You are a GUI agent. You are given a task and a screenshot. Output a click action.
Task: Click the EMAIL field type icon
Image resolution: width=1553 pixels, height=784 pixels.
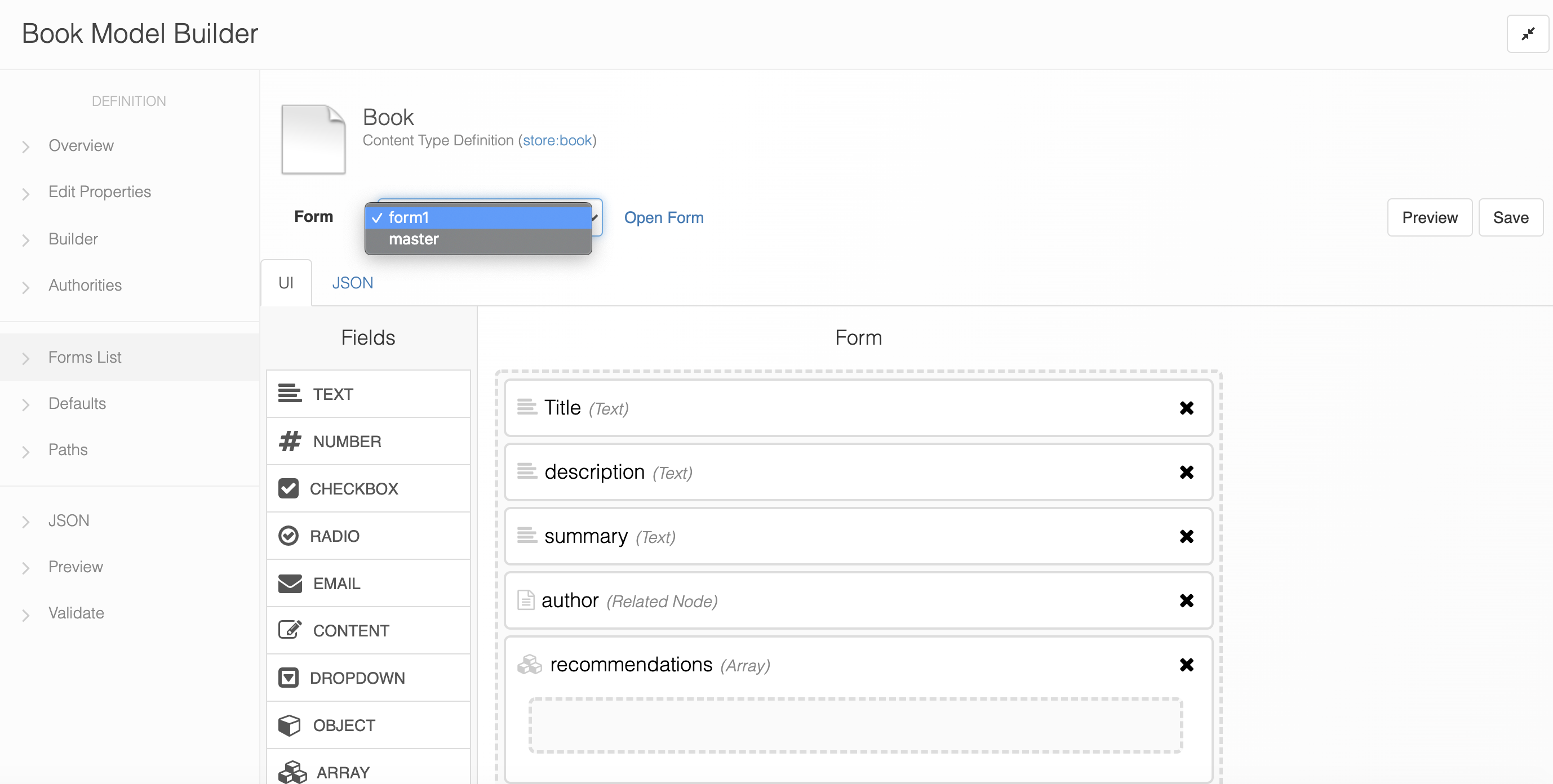289,583
